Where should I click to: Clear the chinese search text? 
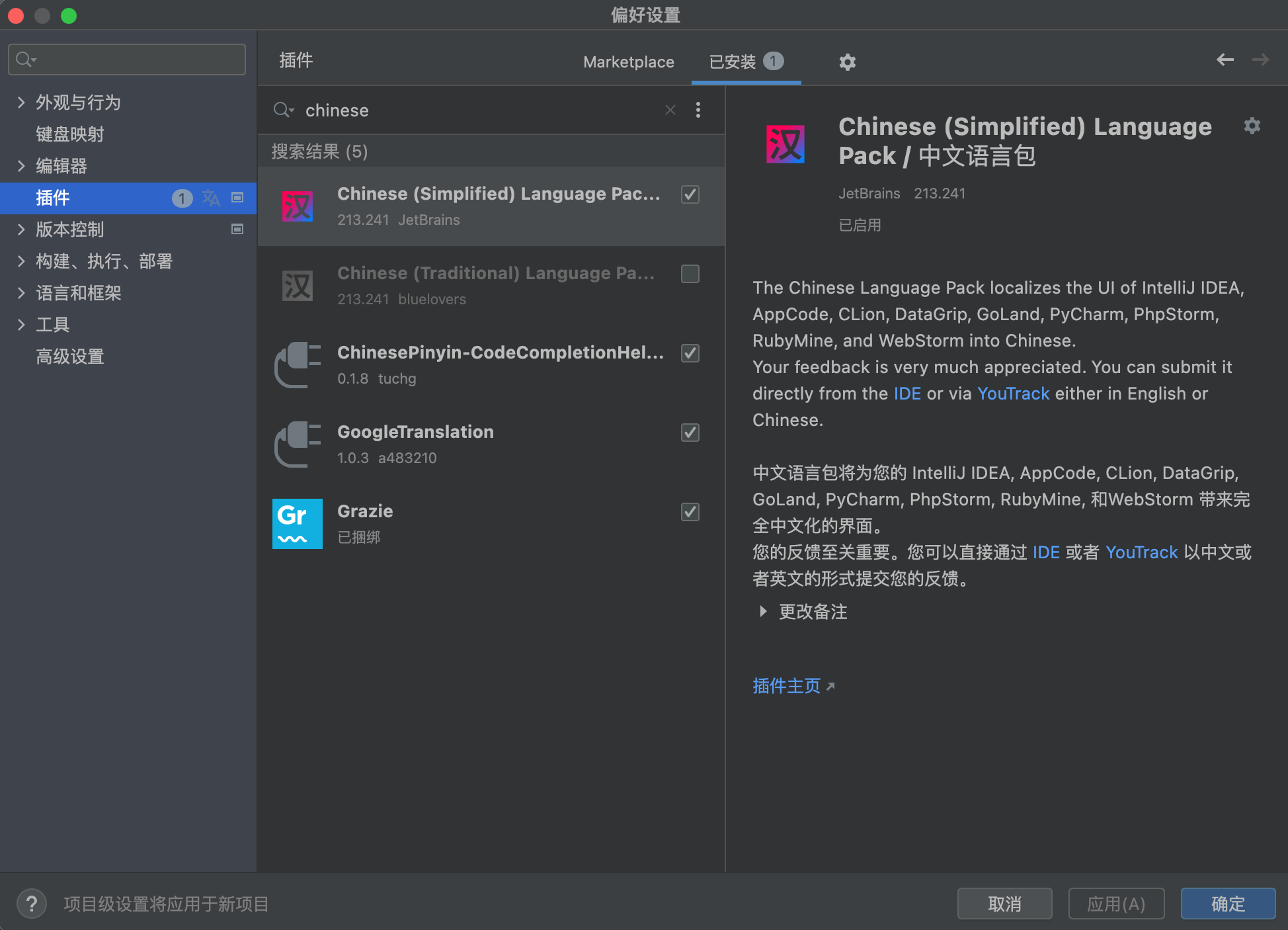(670, 110)
